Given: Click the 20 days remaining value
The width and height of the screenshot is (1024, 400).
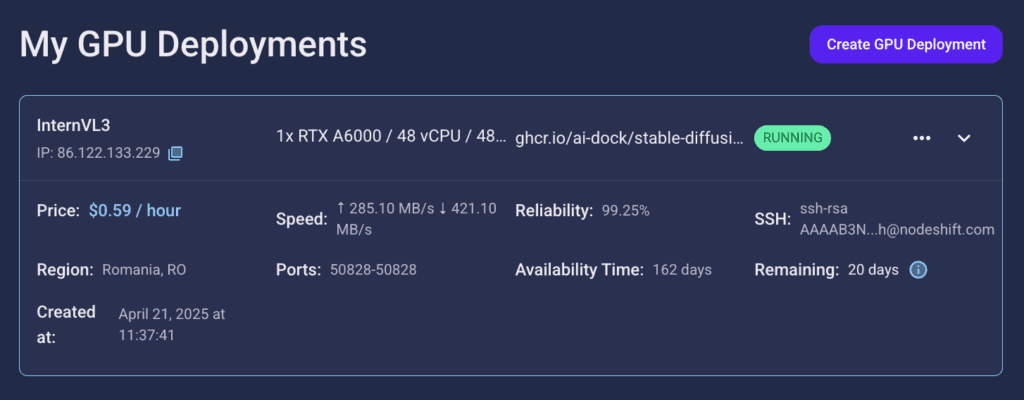Looking at the screenshot, I should [x=873, y=270].
